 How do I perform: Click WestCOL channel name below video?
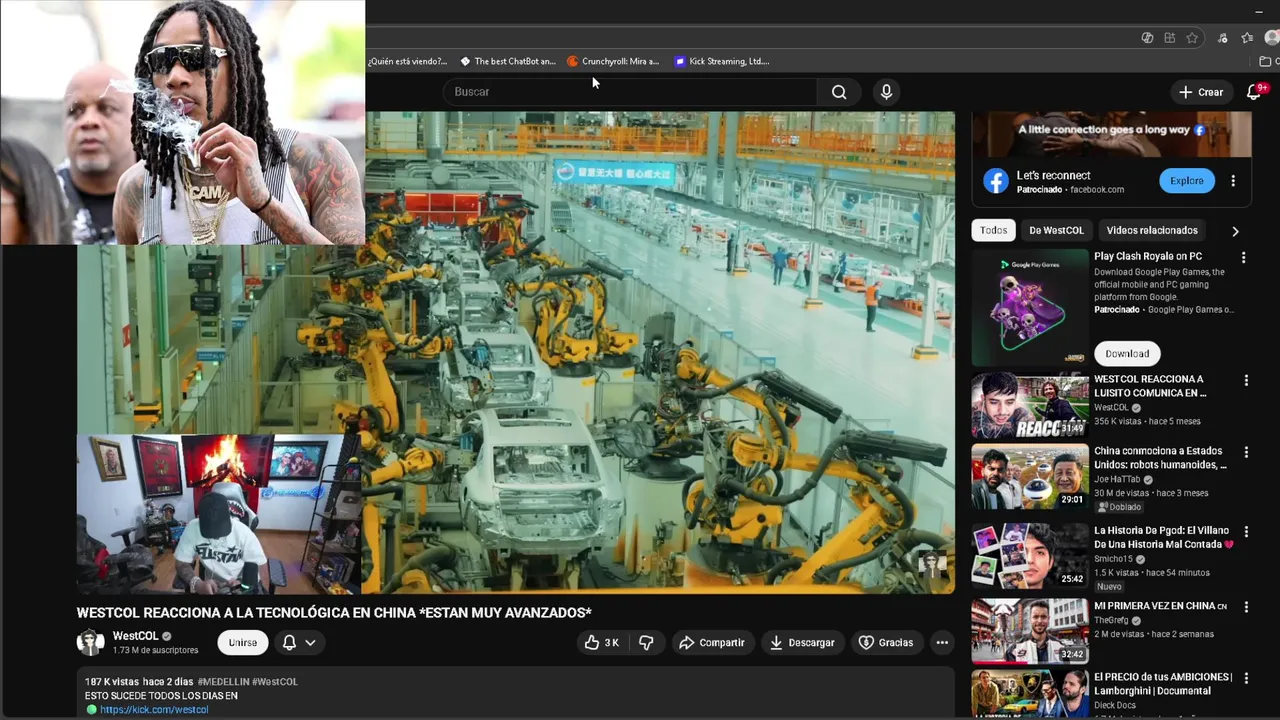pos(136,636)
